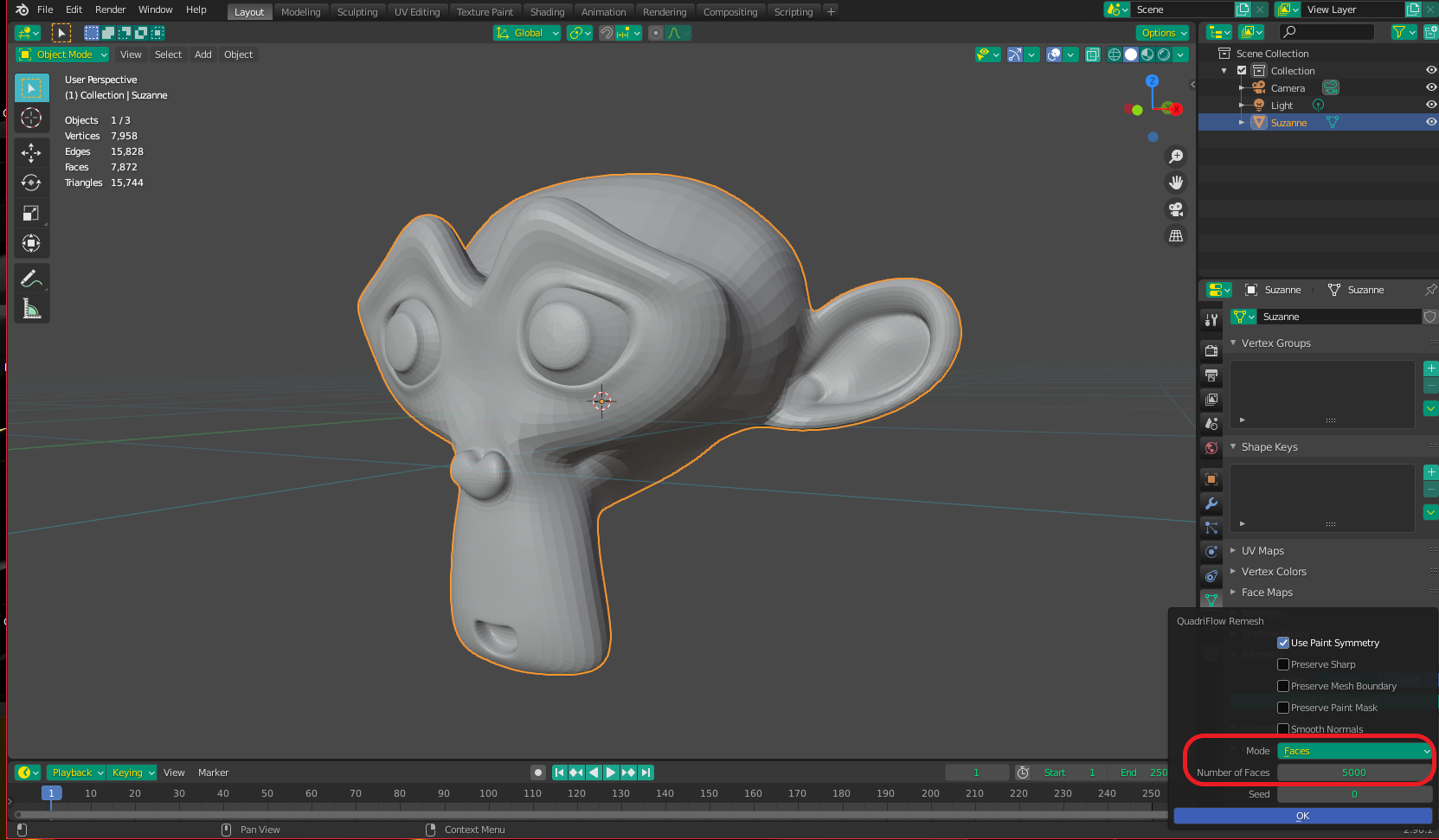
Task: Open the Output properties printer tab
Action: (x=1211, y=375)
